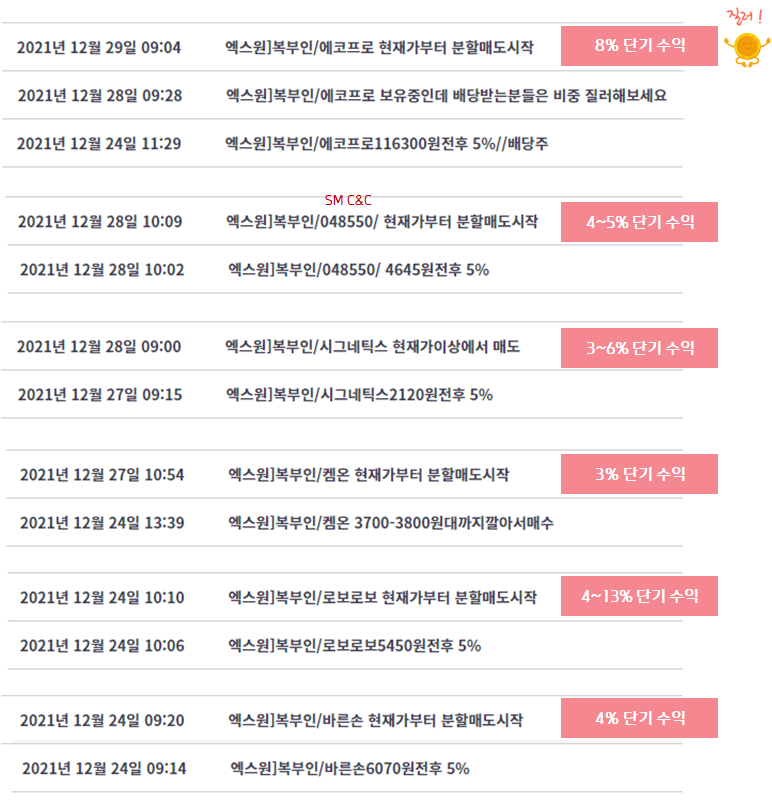Click the red SM C&C label
The width and height of the screenshot is (772, 802).
348,200
